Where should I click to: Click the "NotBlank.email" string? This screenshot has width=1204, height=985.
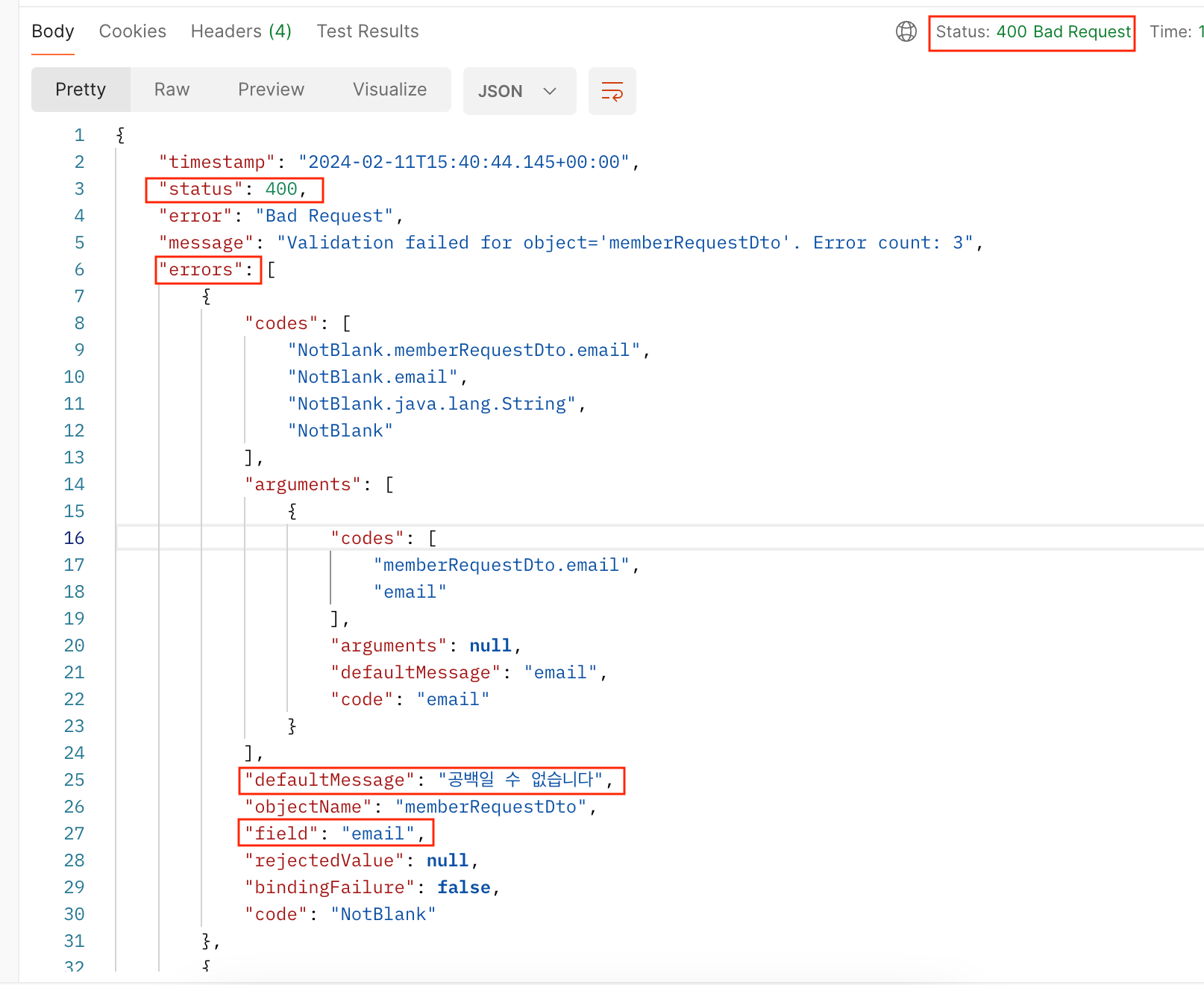pyautogui.click(x=373, y=377)
